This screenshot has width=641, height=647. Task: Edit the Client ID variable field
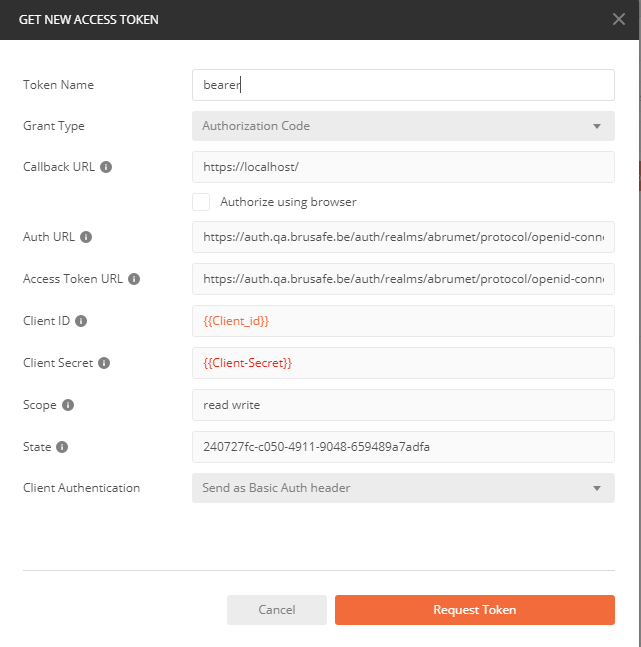click(x=403, y=321)
